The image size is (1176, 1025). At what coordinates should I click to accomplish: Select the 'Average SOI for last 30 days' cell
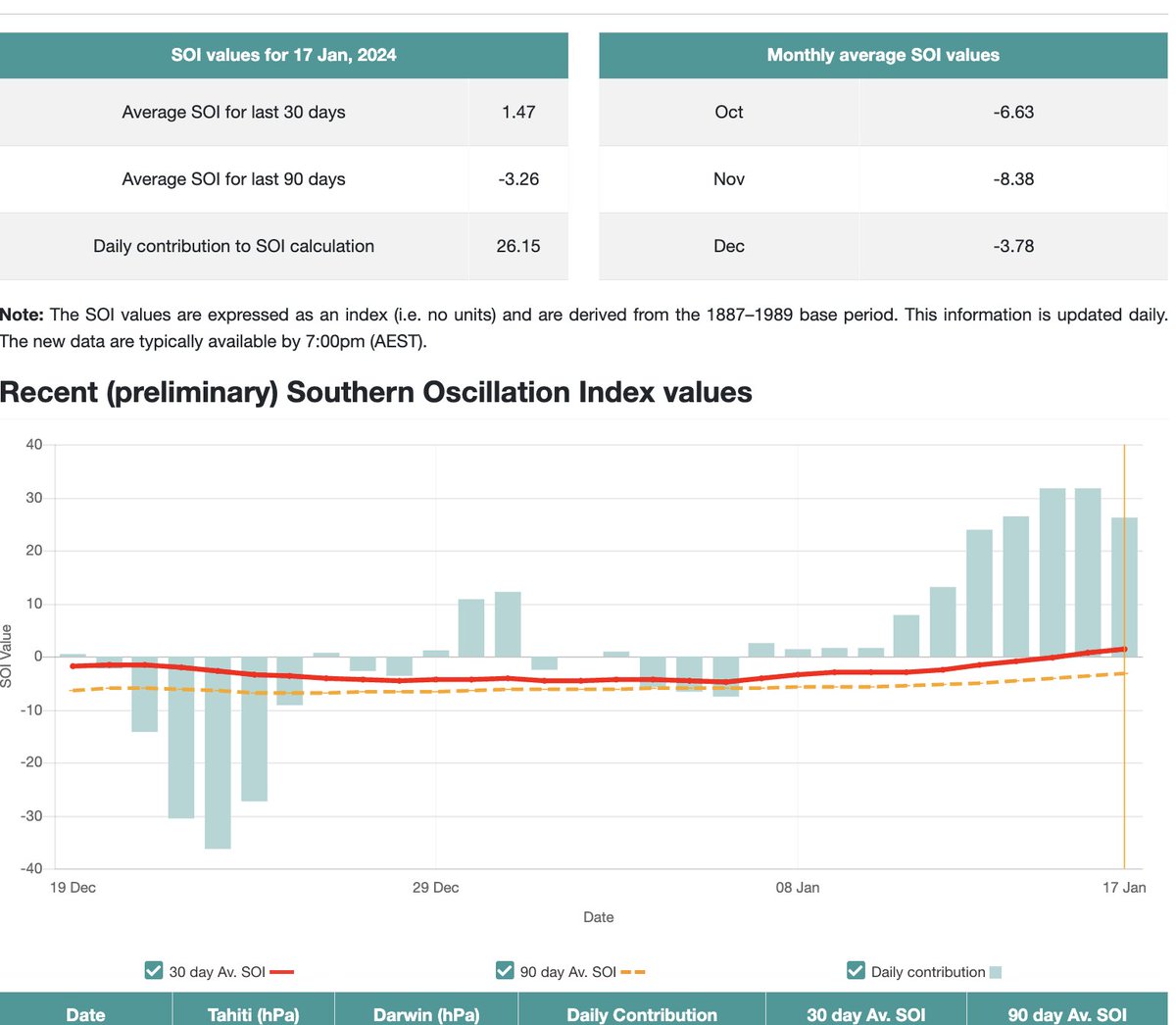tap(234, 113)
